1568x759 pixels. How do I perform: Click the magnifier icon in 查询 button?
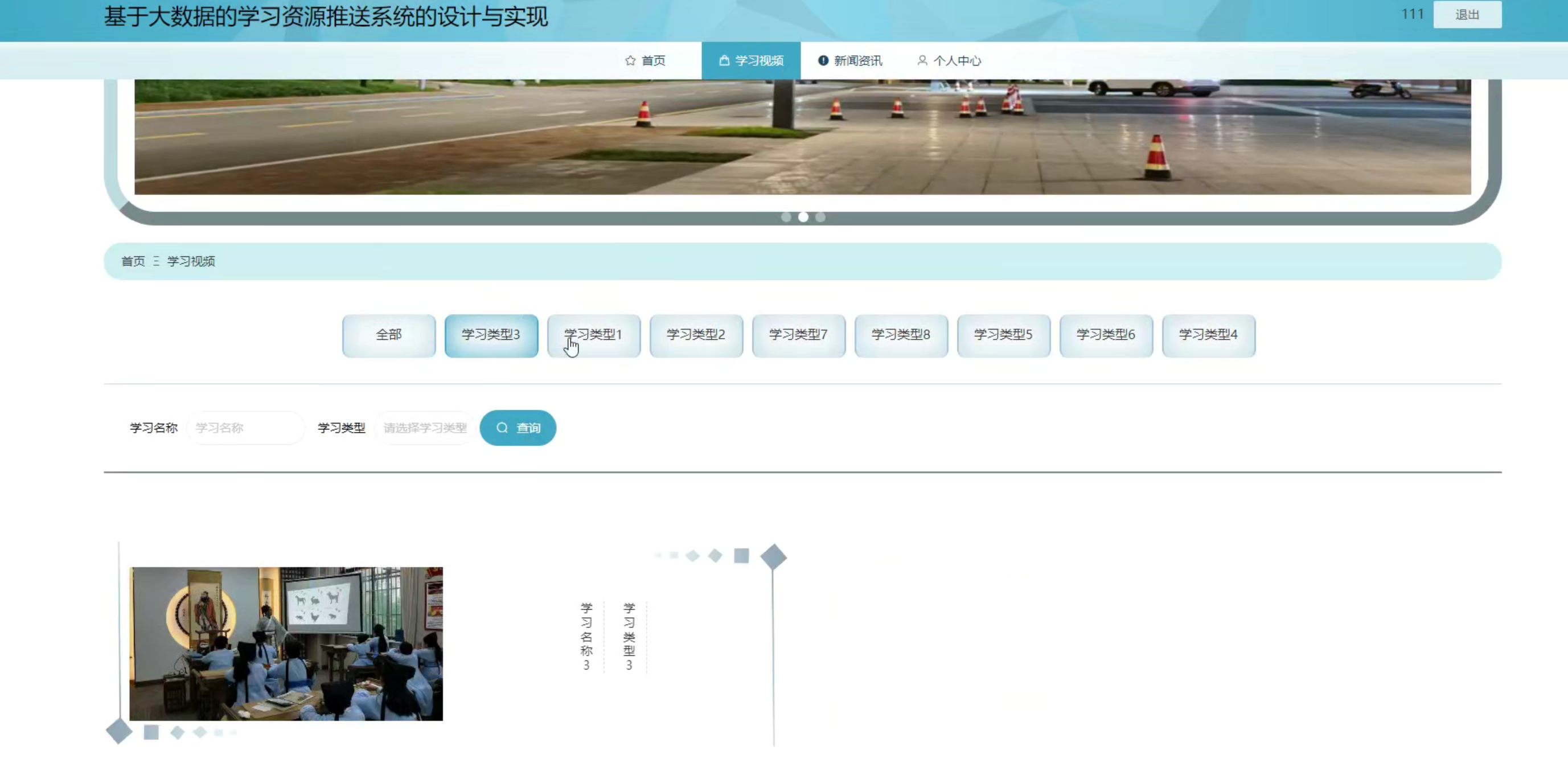point(502,428)
